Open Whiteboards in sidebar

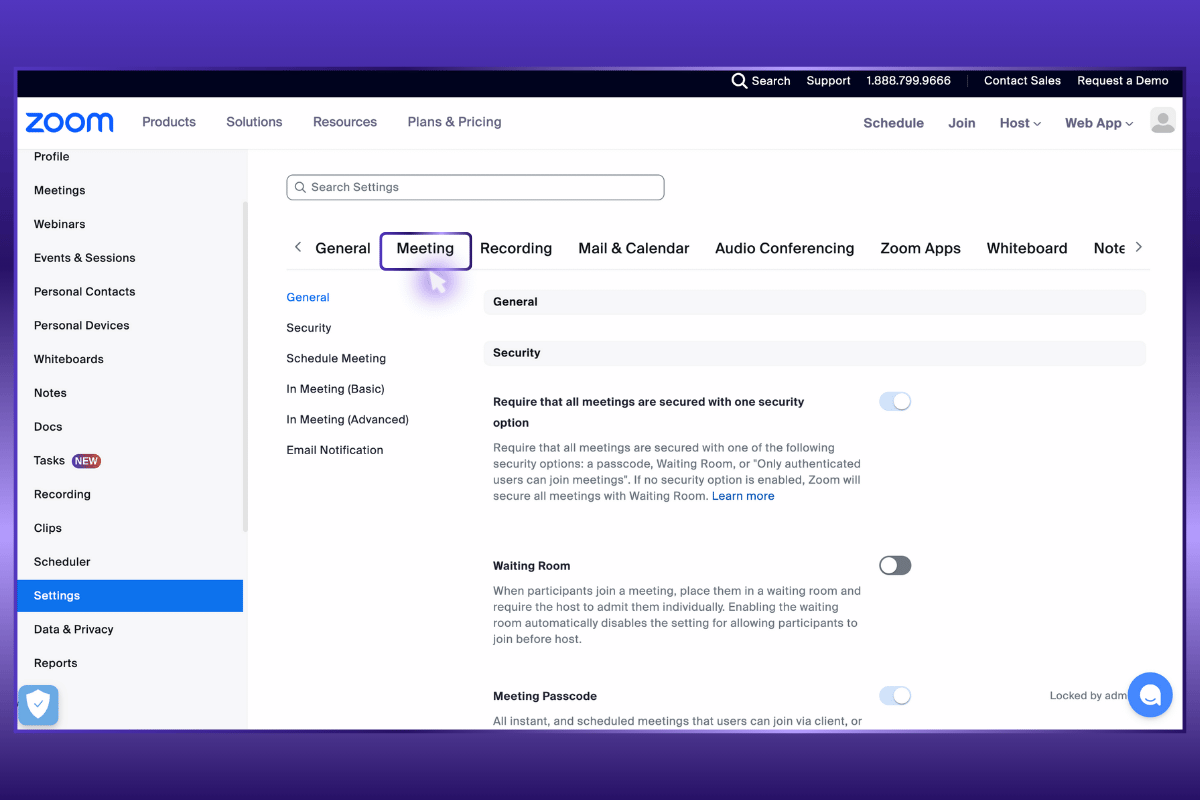point(69,359)
